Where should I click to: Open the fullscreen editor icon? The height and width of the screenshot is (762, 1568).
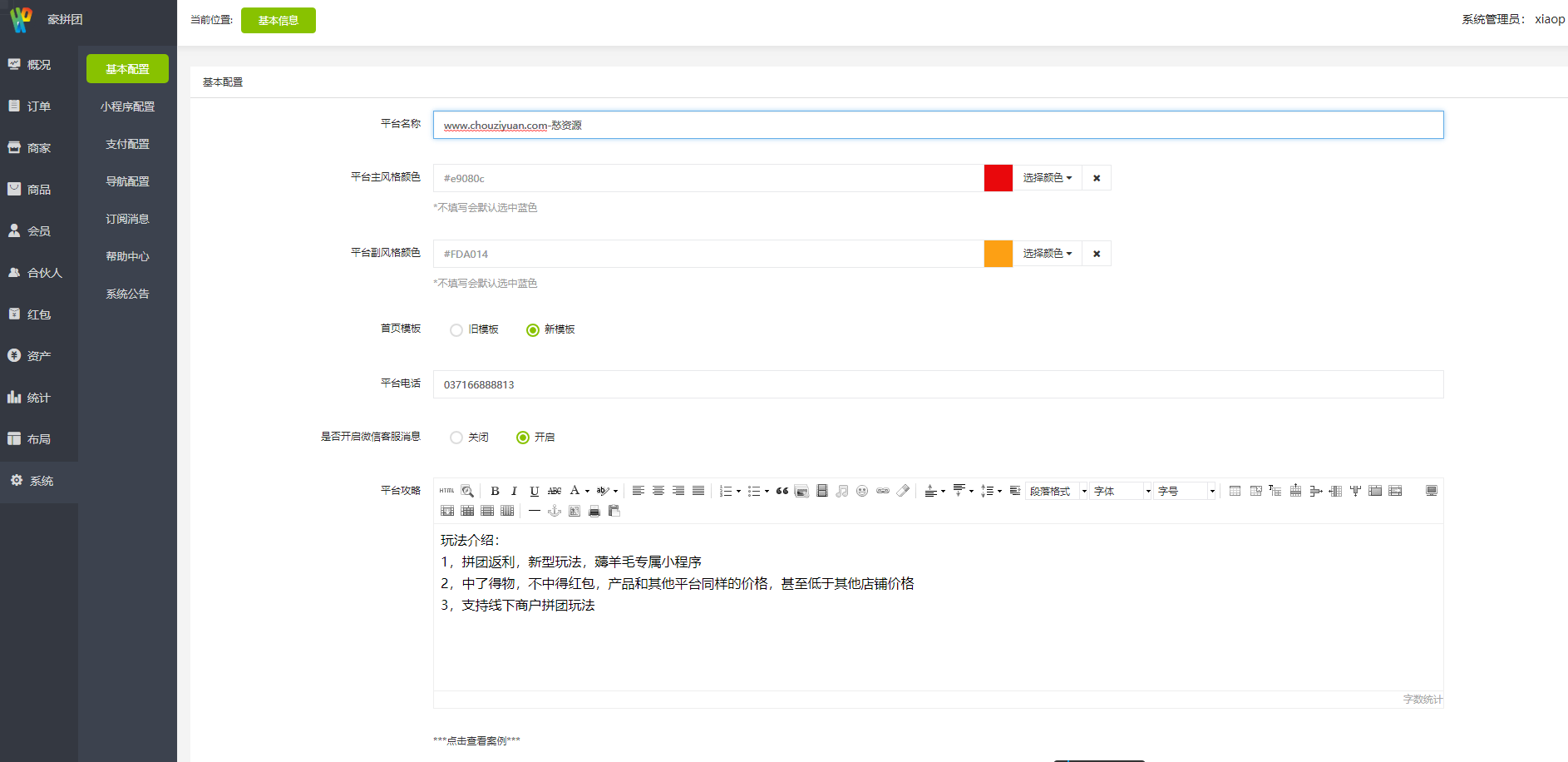(1431, 491)
